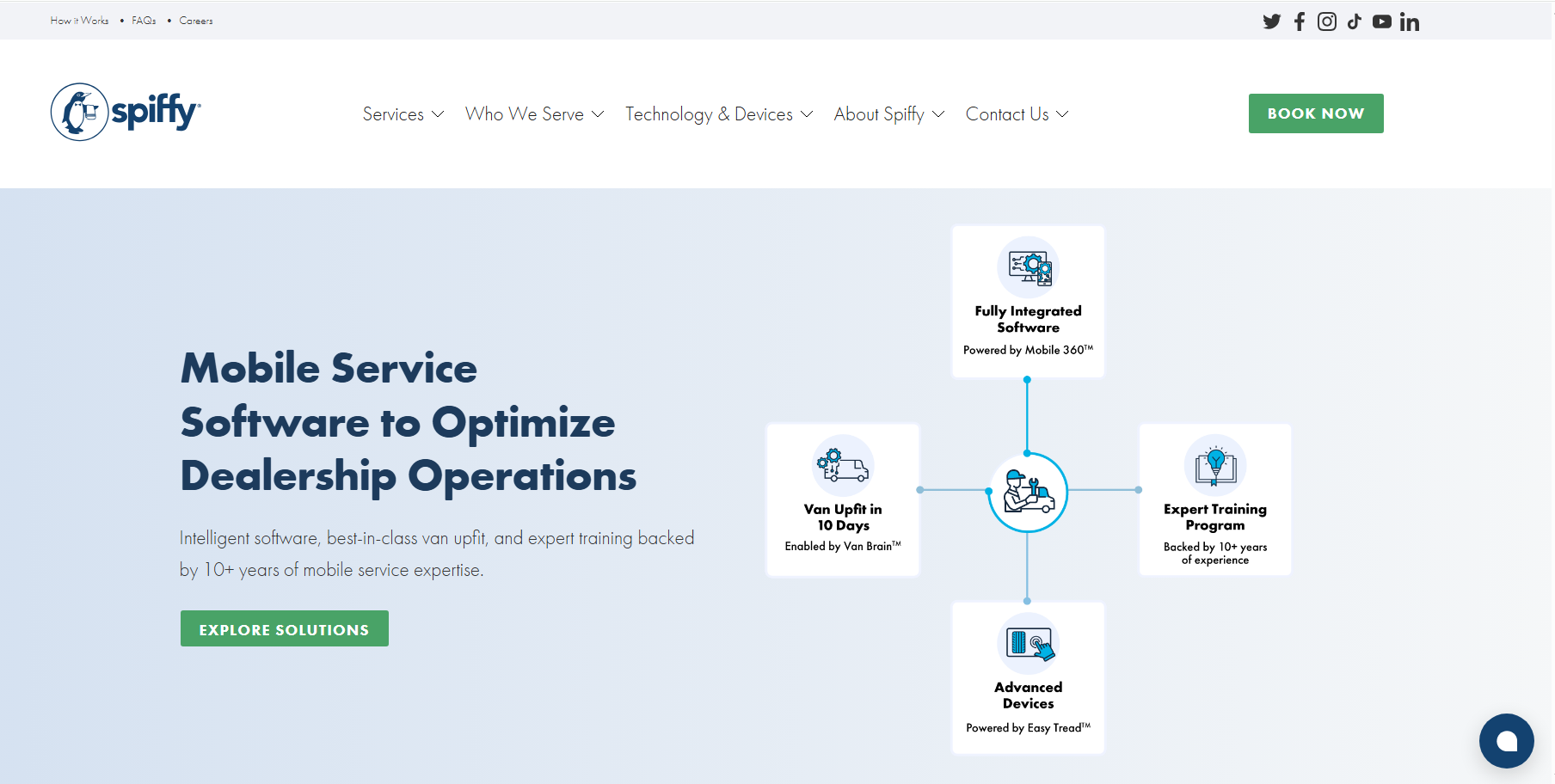1555x784 pixels.
Task: Follow the Careers link
Action: pyautogui.click(x=196, y=21)
